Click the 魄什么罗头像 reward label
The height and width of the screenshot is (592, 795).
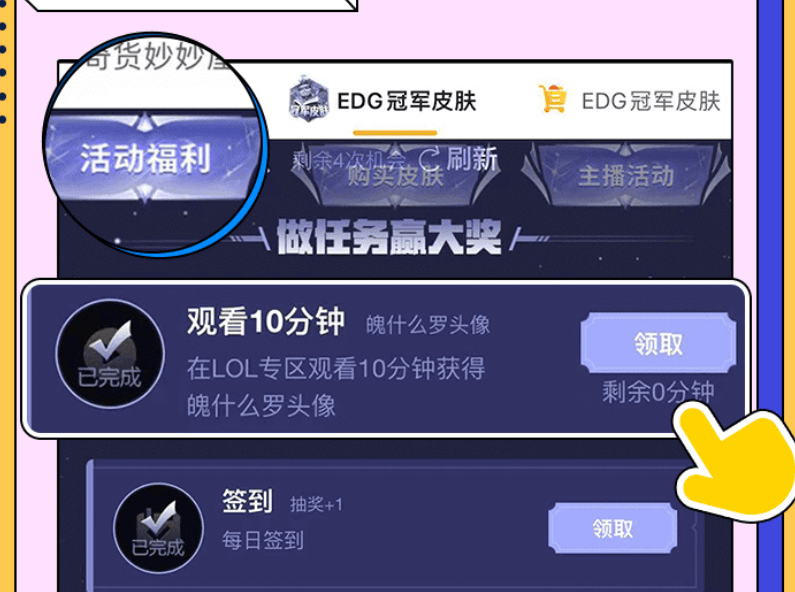tap(428, 324)
